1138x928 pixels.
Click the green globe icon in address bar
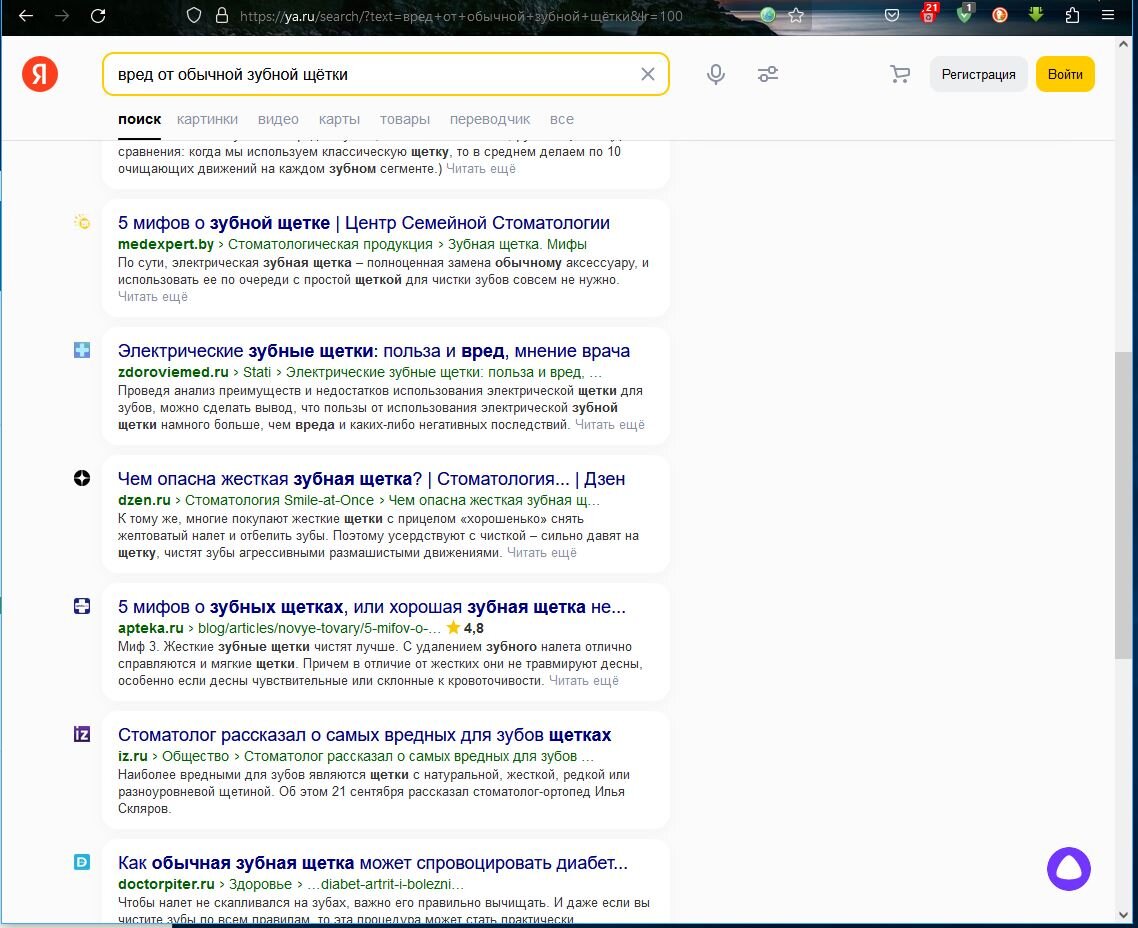click(x=768, y=15)
